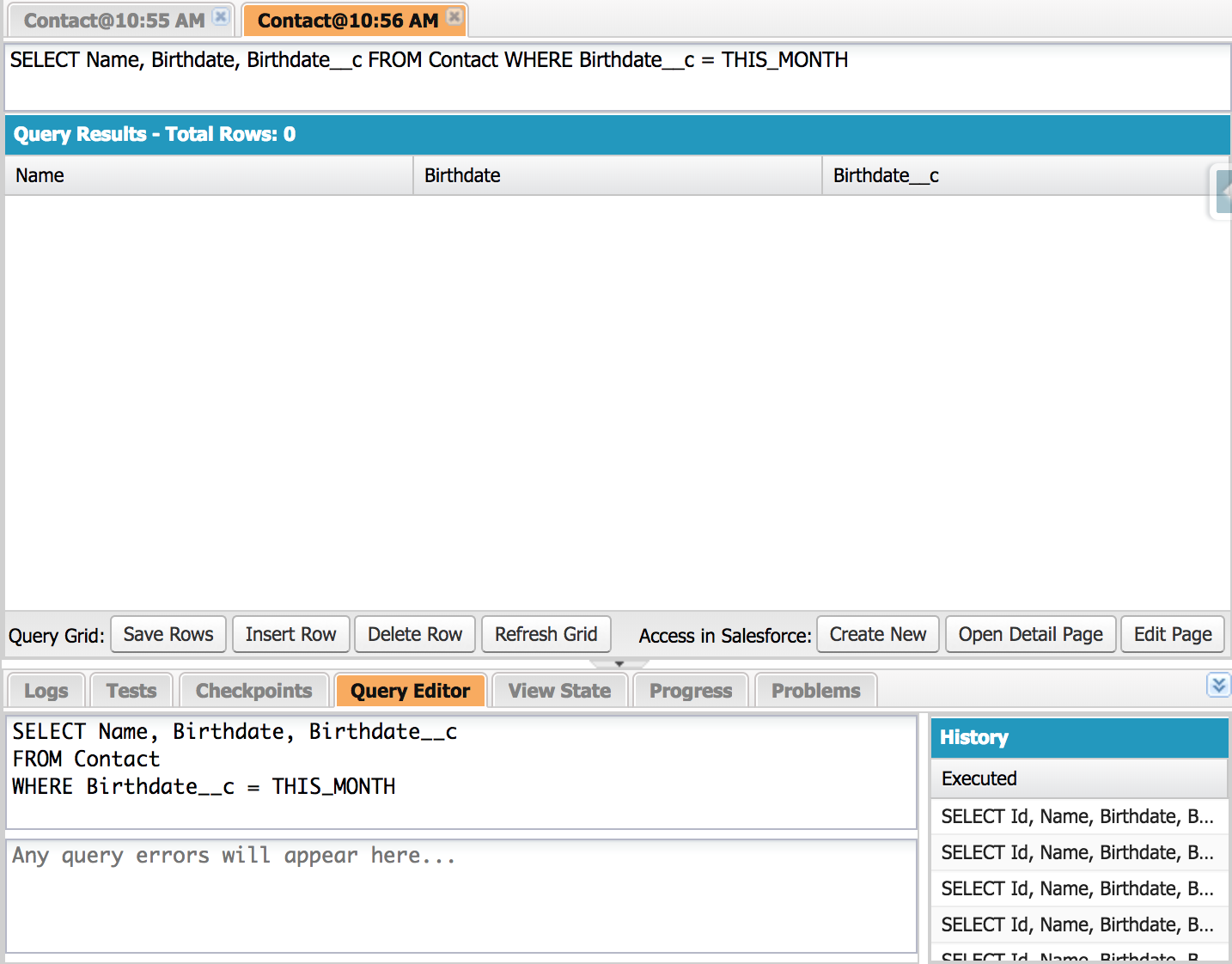
Task: Expand the side panel handle beside Birthdate__c column
Action: click(1222, 192)
